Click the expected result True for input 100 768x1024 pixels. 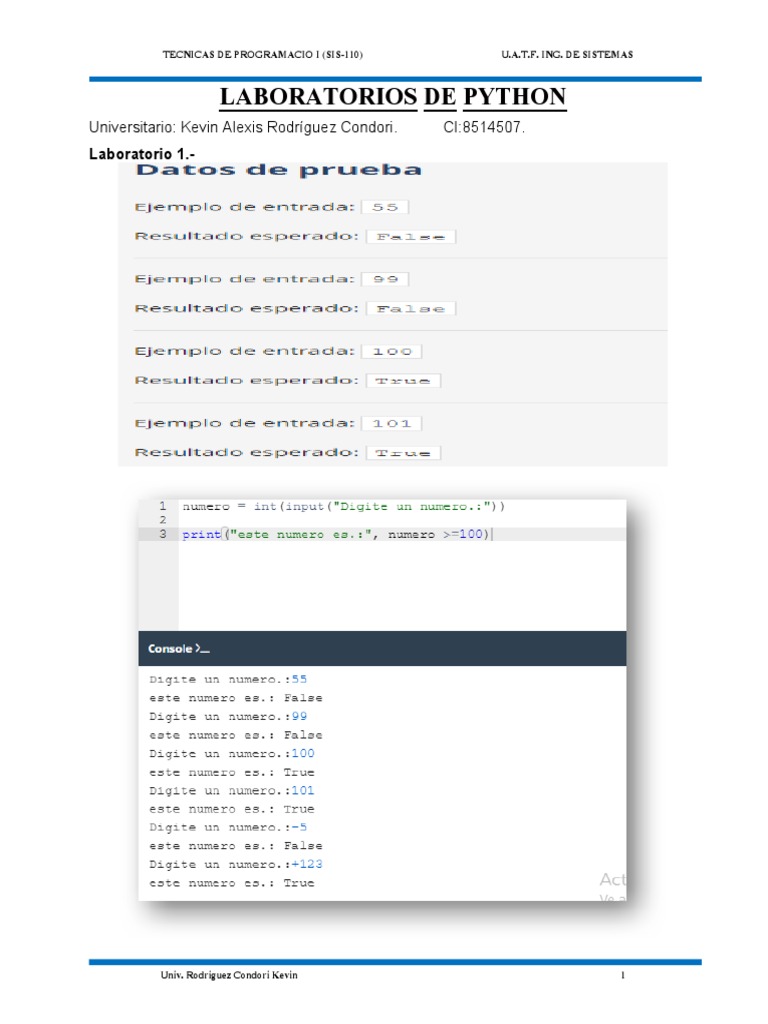[x=403, y=381]
